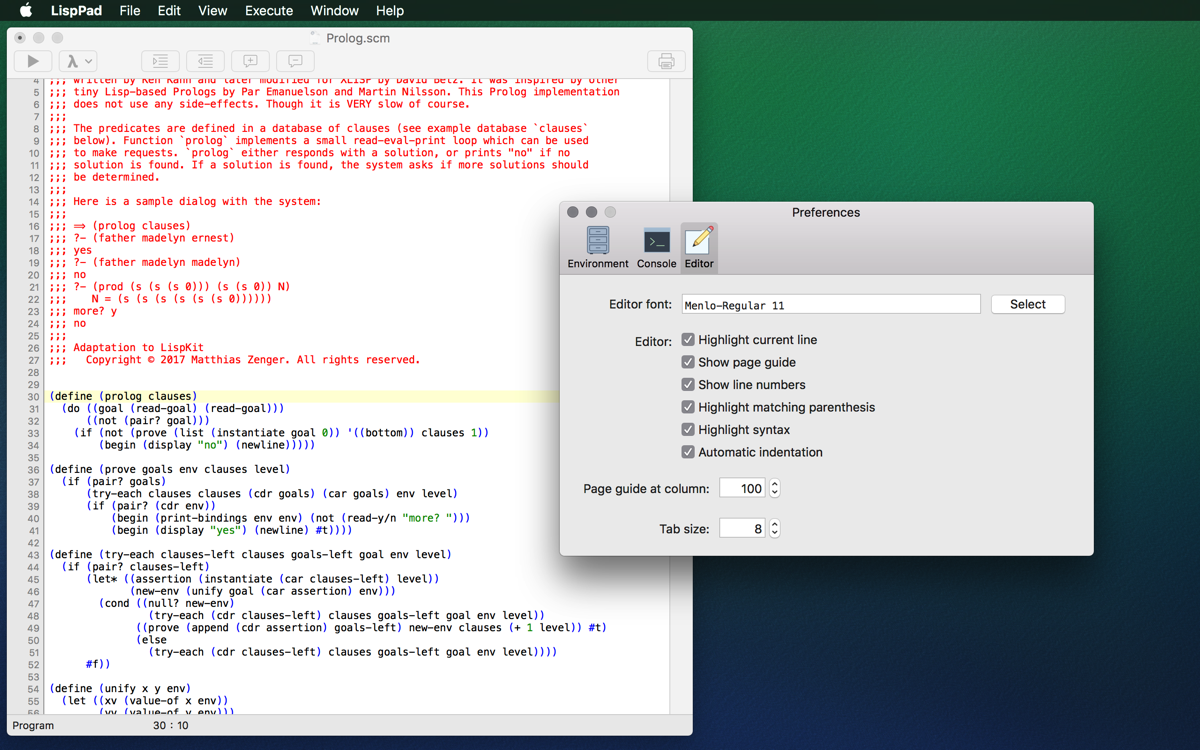Indent the selected lines using toolbar icon
Viewport: 1200px width, 750px height.
(x=160, y=61)
